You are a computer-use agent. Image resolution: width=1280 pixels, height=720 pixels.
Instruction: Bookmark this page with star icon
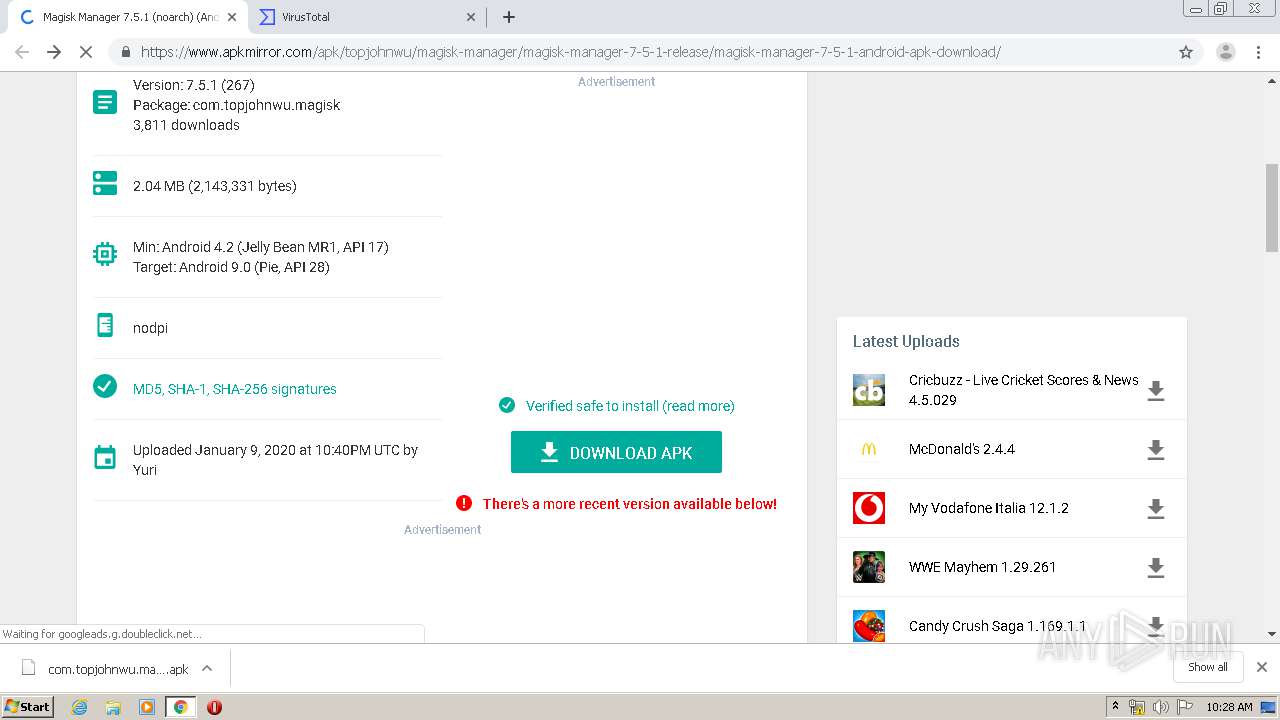[1186, 52]
